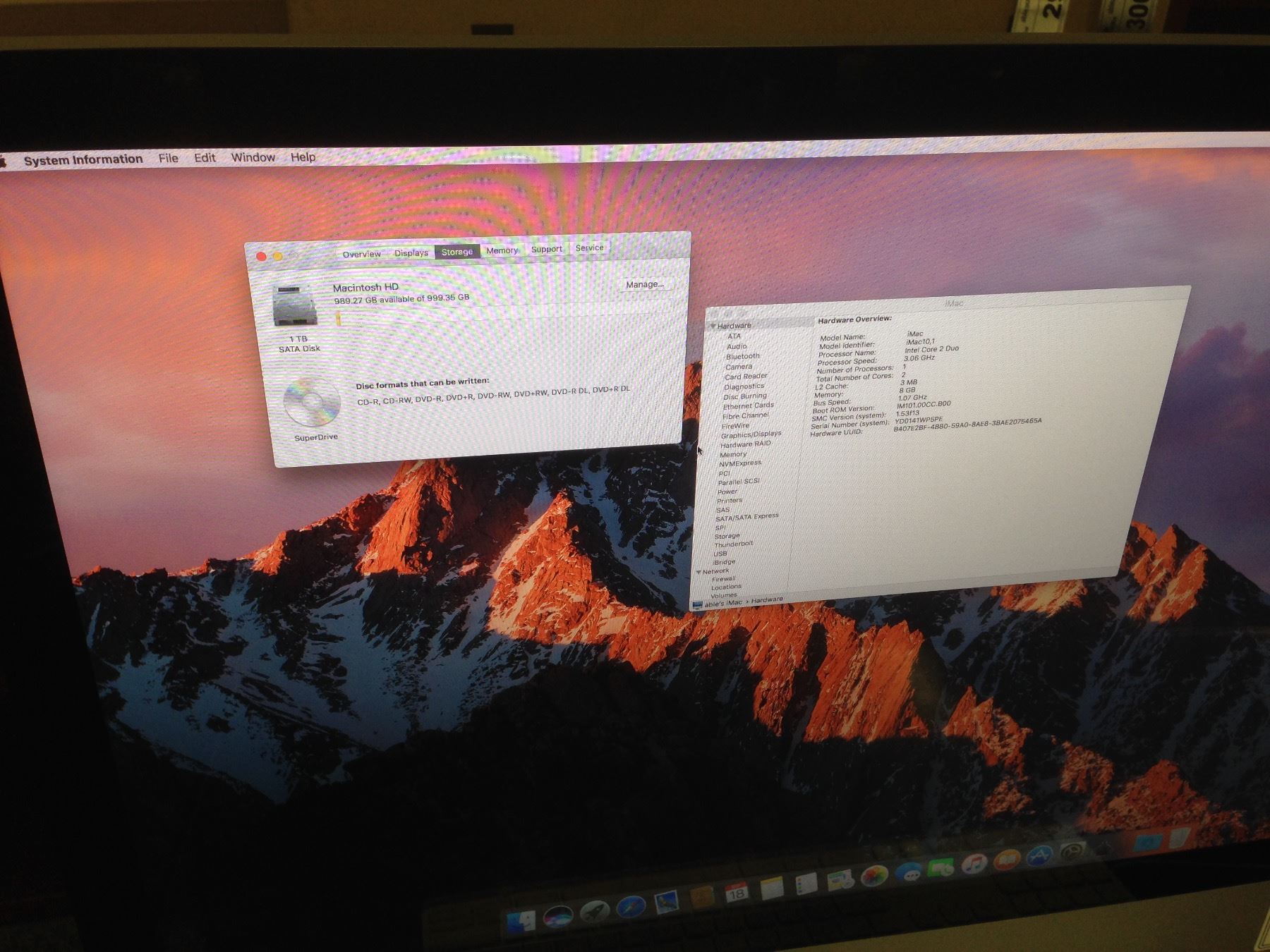The image size is (1270, 952).
Task: Click the Macintosh HD drive icon
Action: pos(295,307)
